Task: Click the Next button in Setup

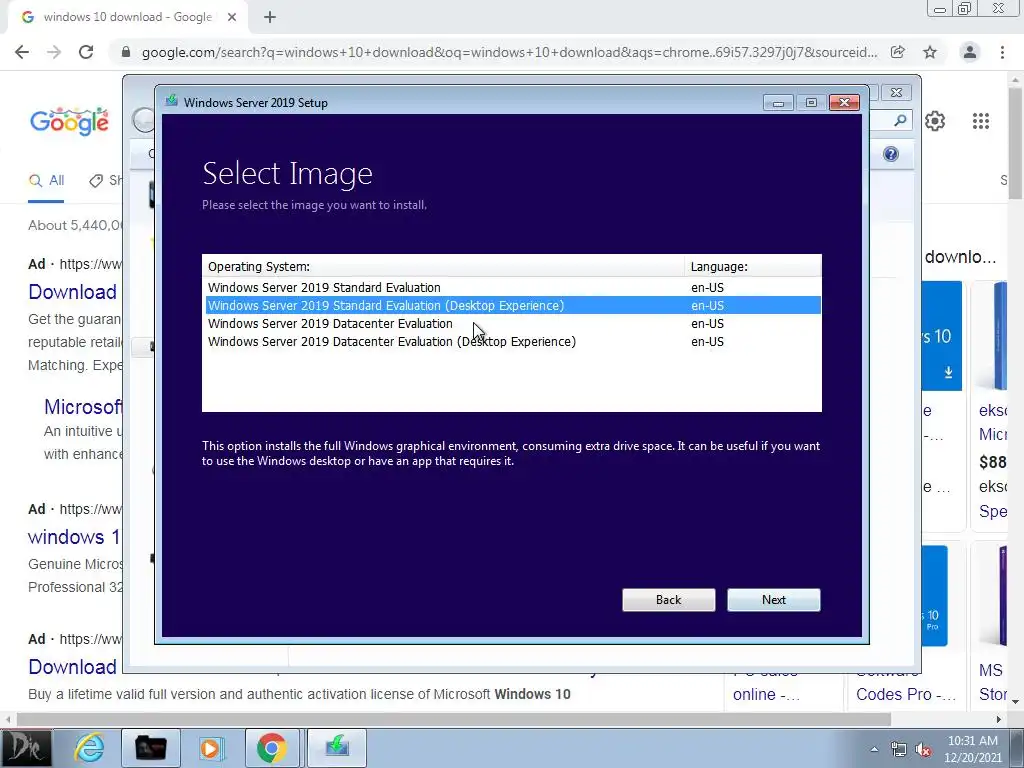Action: pyautogui.click(x=773, y=600)
